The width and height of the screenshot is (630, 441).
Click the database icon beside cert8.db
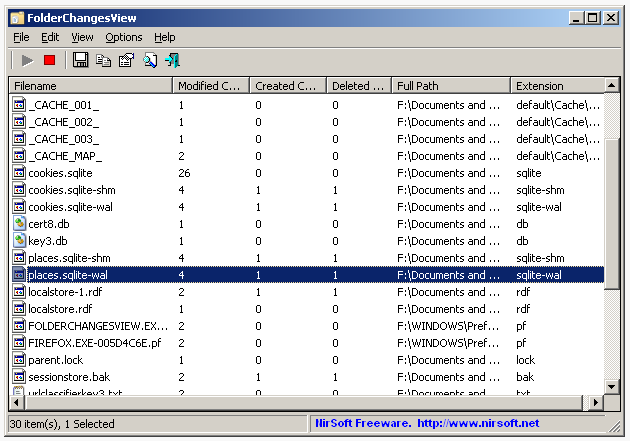(x=19, y=224)
